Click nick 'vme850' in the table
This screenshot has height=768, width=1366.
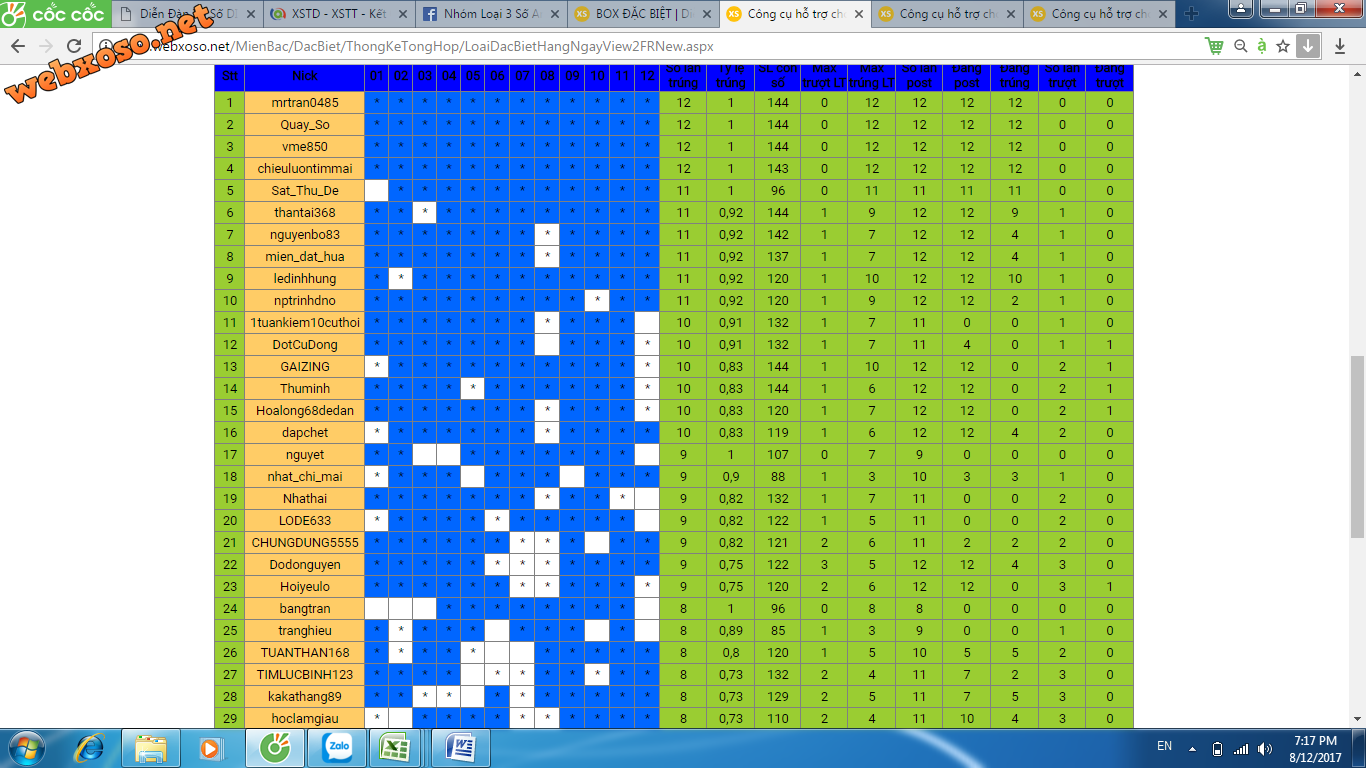pyautogui.click(x=305, y=146)
